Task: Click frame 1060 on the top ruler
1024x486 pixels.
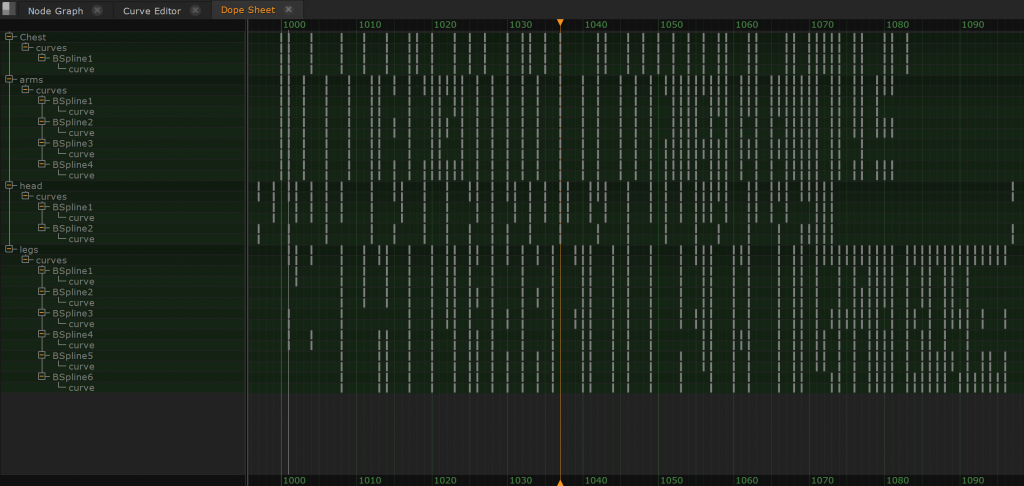Action: (747, 24)
